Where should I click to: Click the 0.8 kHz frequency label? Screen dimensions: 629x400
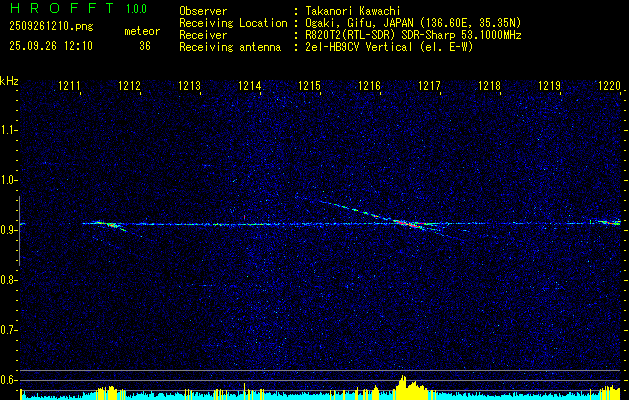(x=8, y=280)
